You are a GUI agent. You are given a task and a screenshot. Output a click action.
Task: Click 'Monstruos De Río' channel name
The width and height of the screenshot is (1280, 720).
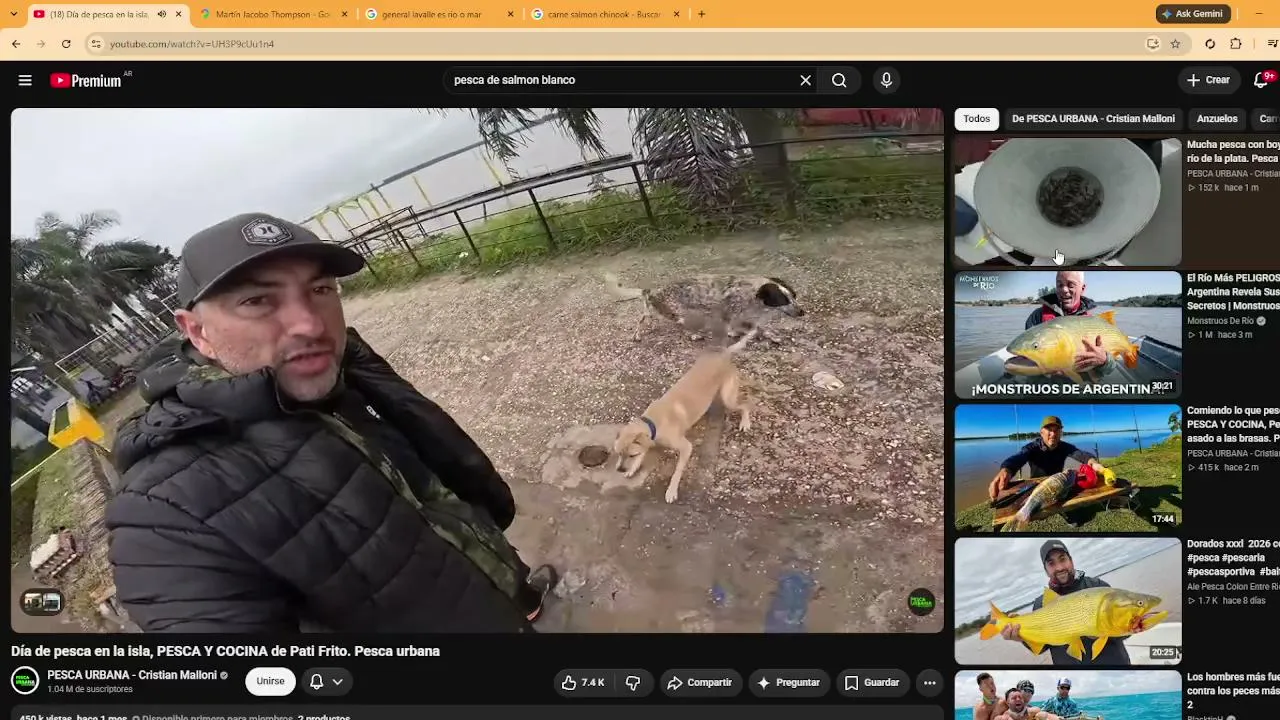click(x=1220, y=321)
